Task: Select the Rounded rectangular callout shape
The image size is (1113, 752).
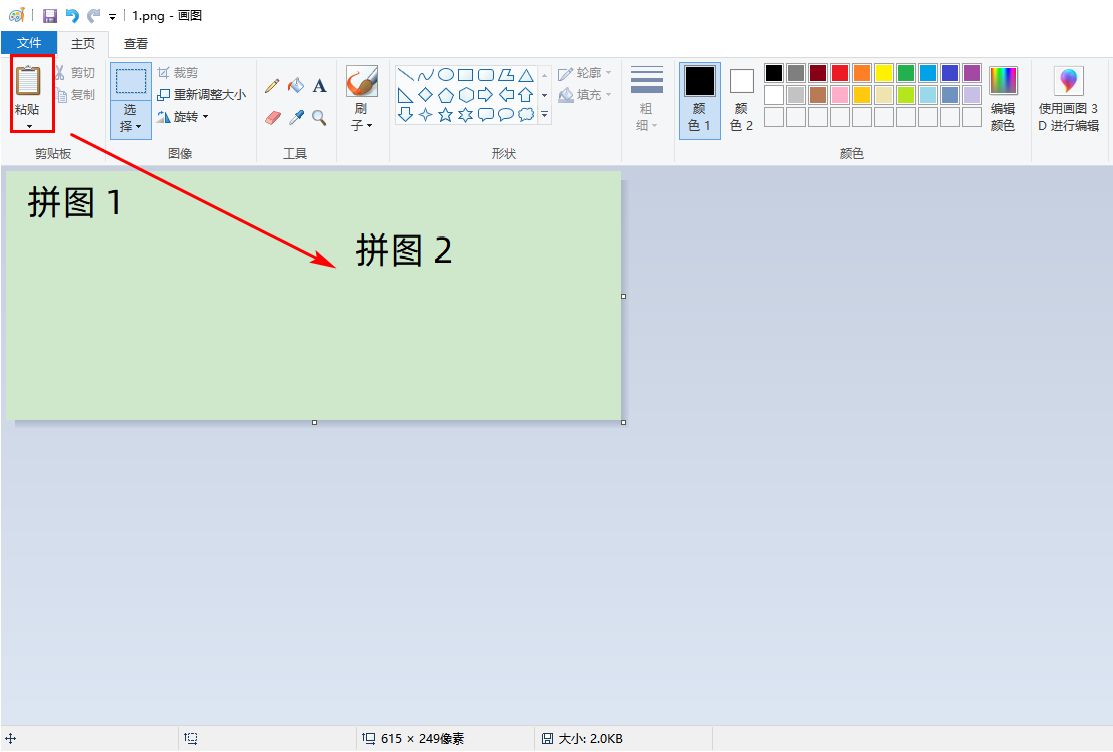Action: (x=486, y=114)
